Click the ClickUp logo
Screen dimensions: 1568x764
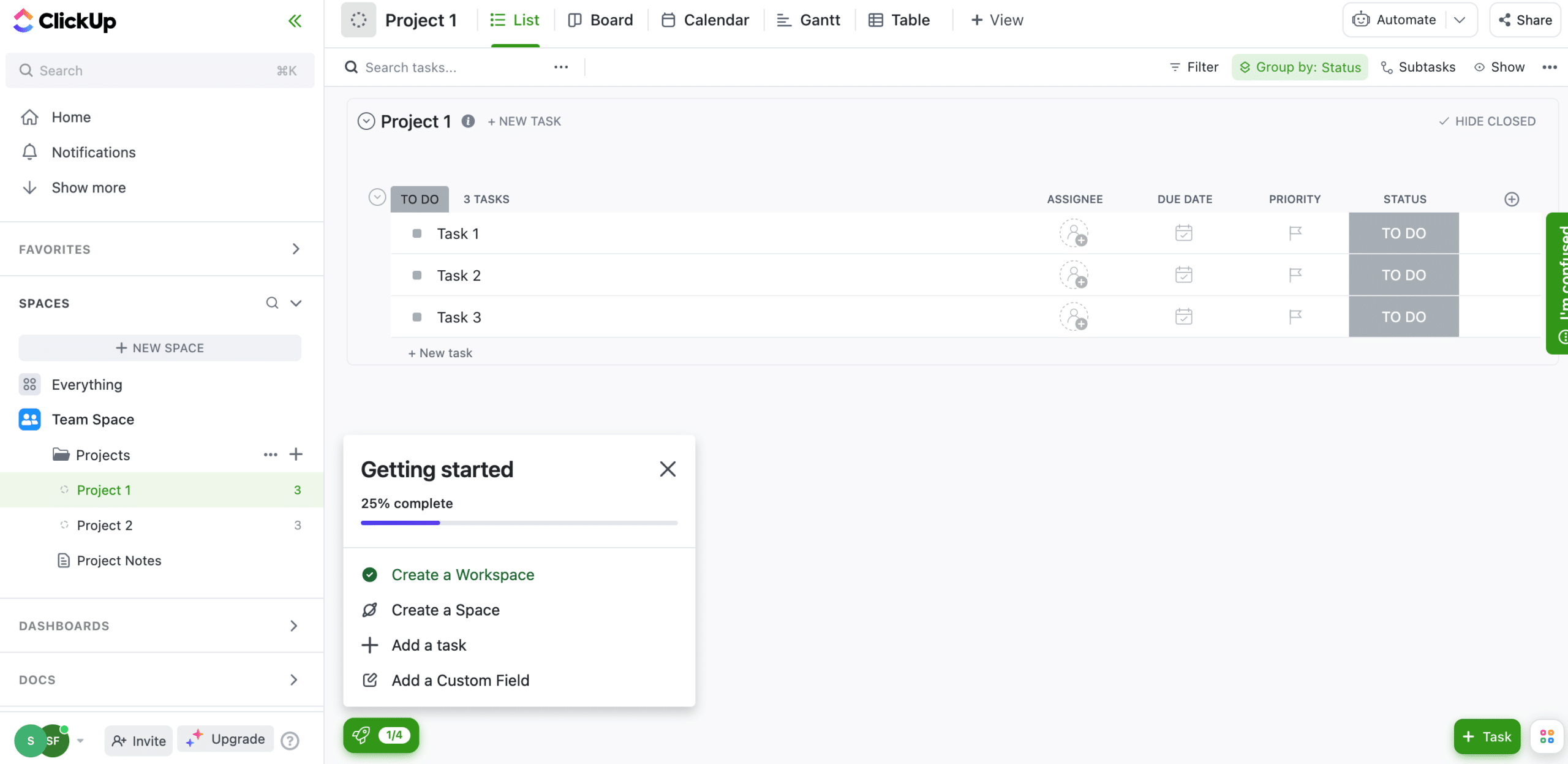point(64,21)
